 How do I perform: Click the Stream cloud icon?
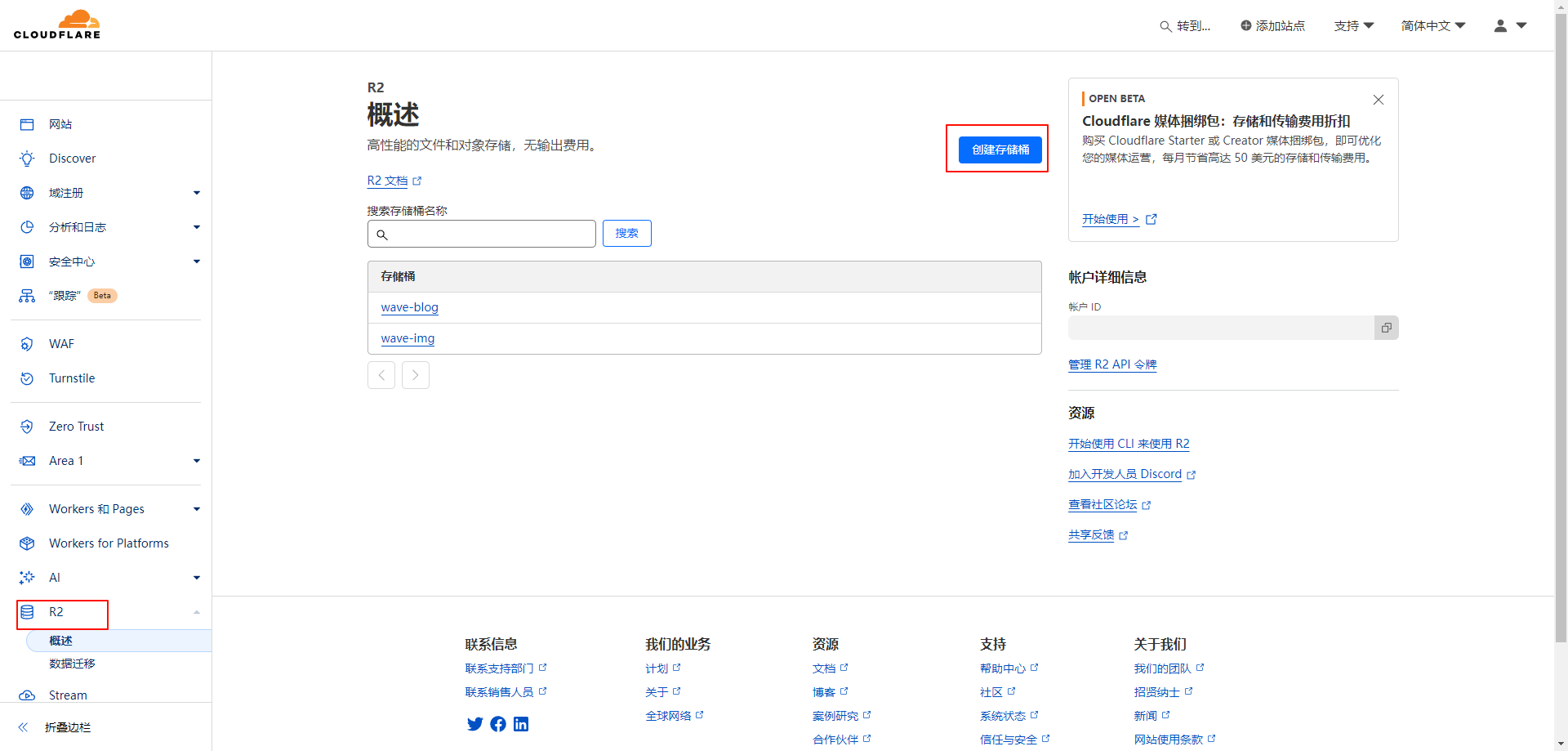(27, 695)
